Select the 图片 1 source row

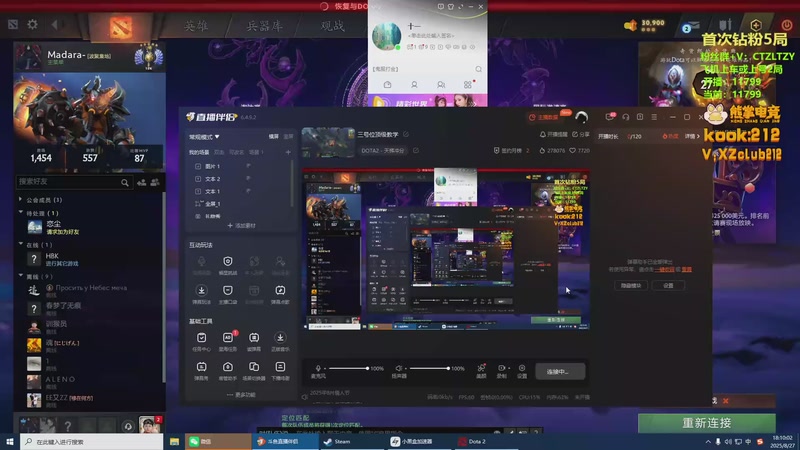click(x=240, y=166)
